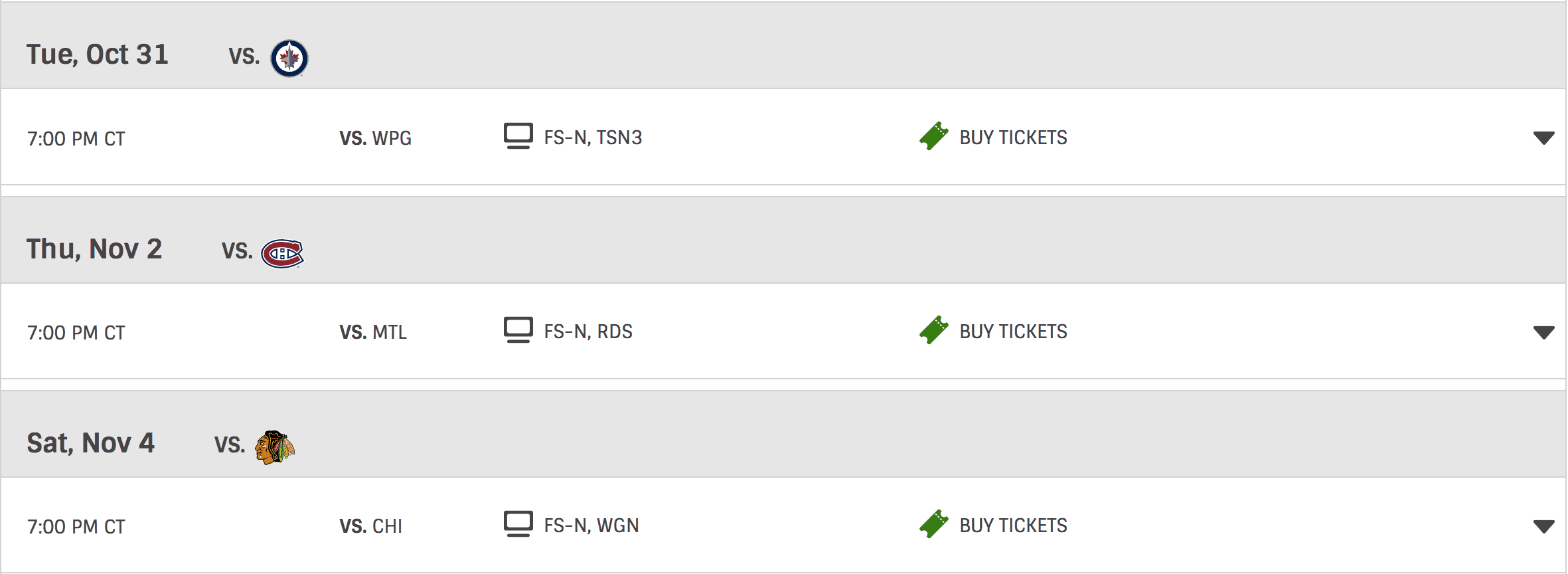Buy tickets for the MTL game
Viewport: 1568px width, 574px height.
point(1013,332)
